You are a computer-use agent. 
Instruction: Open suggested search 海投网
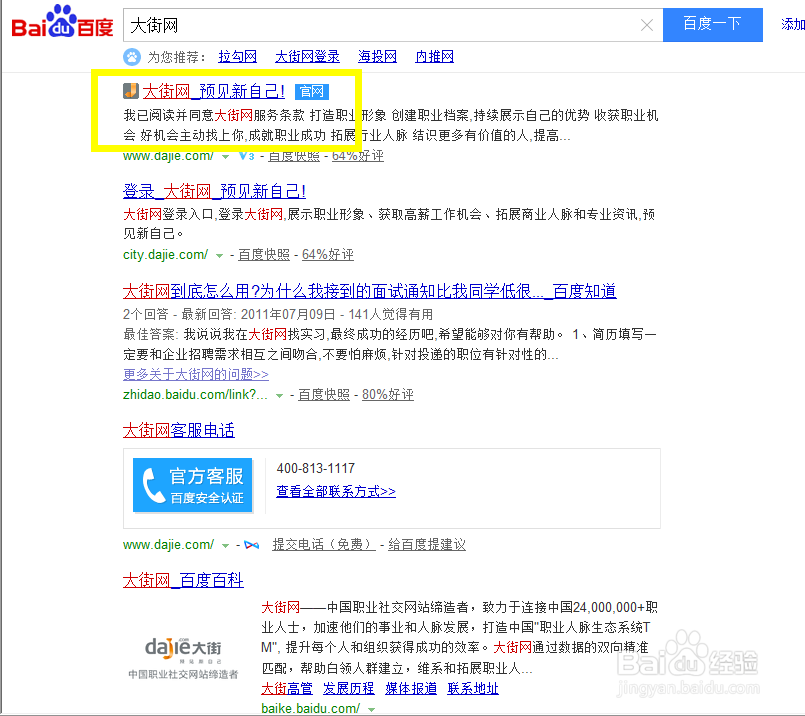377,56
